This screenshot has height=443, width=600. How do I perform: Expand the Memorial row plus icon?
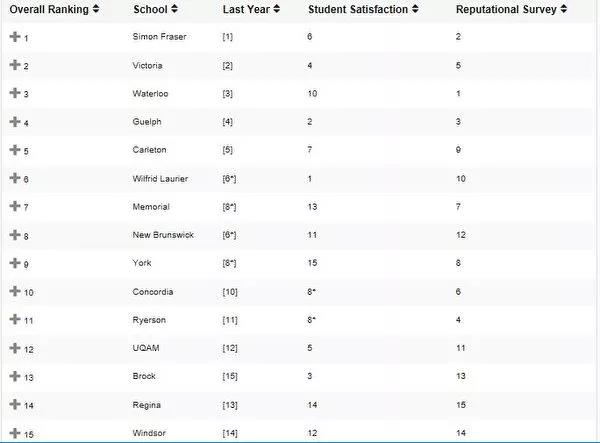(15, 206)
